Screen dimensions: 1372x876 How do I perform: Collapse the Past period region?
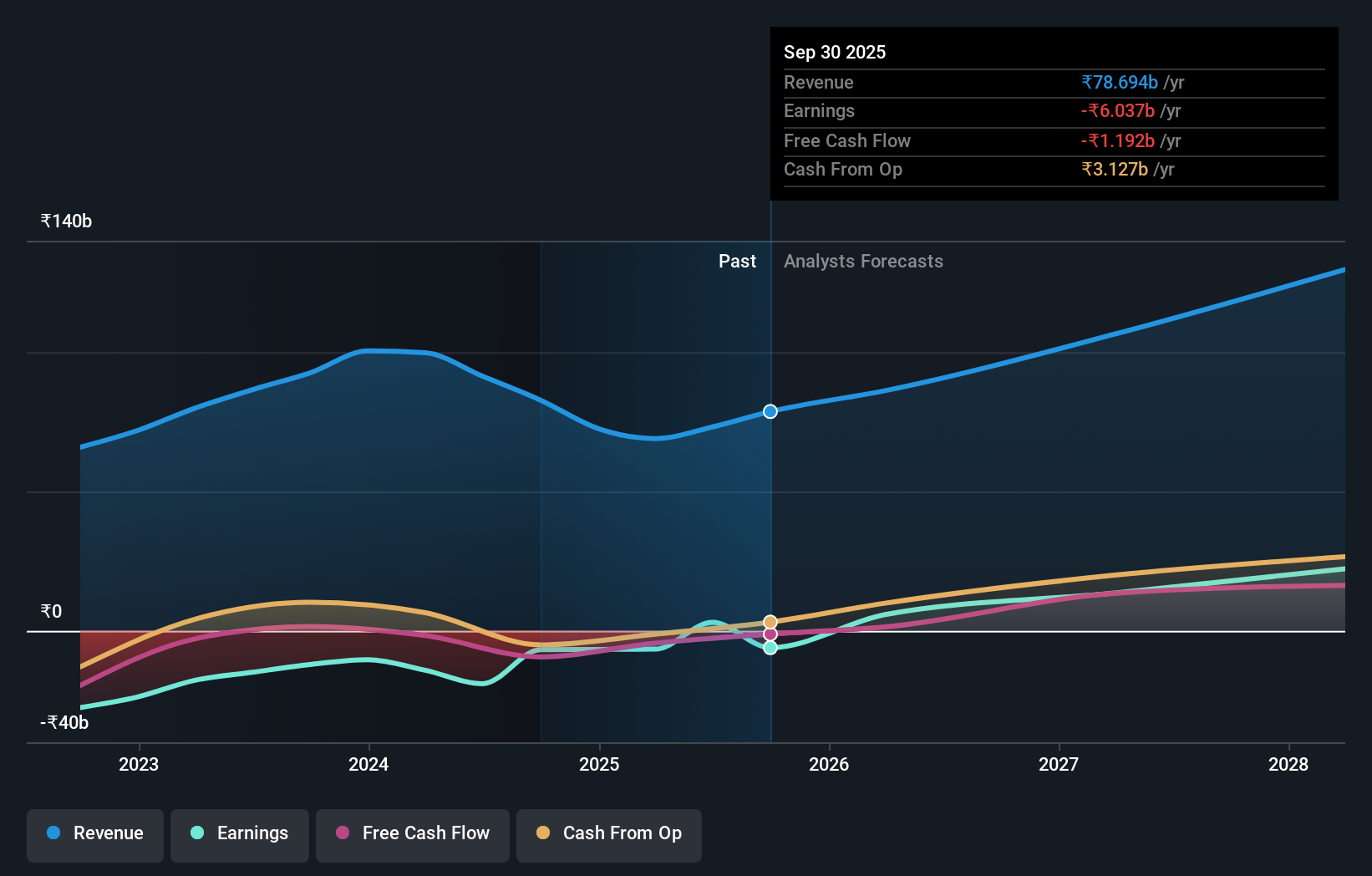(x=737, y=261)
